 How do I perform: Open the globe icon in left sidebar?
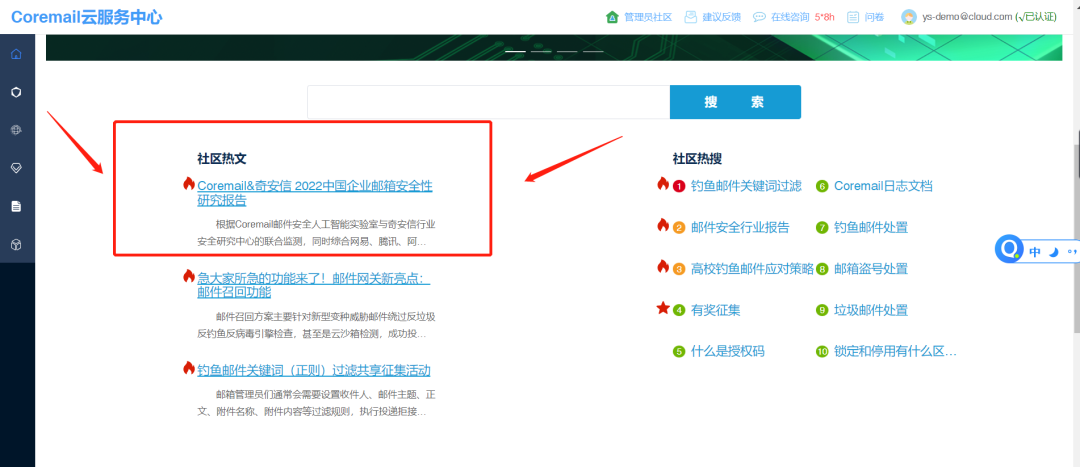16,129
